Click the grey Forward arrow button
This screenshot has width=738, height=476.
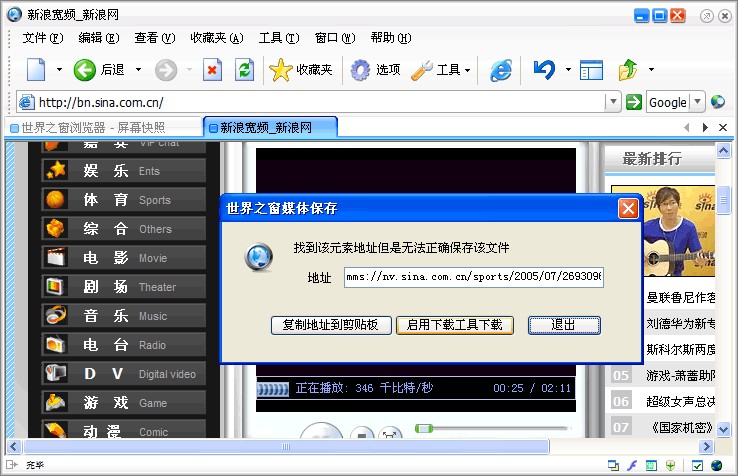tap(166, 70)
